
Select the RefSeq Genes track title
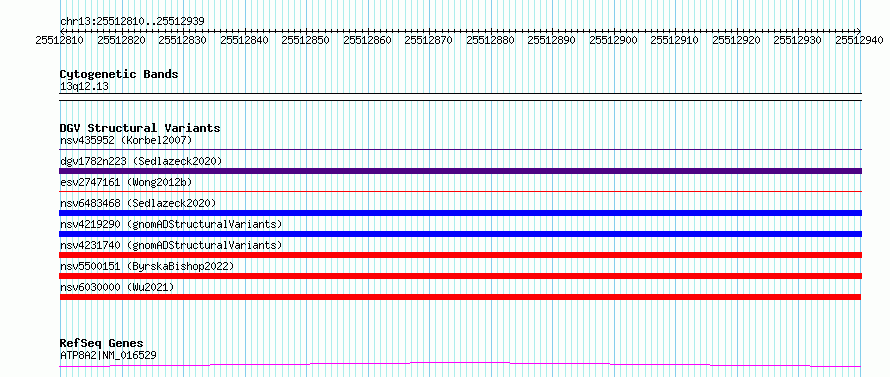(x=102, y=344)
